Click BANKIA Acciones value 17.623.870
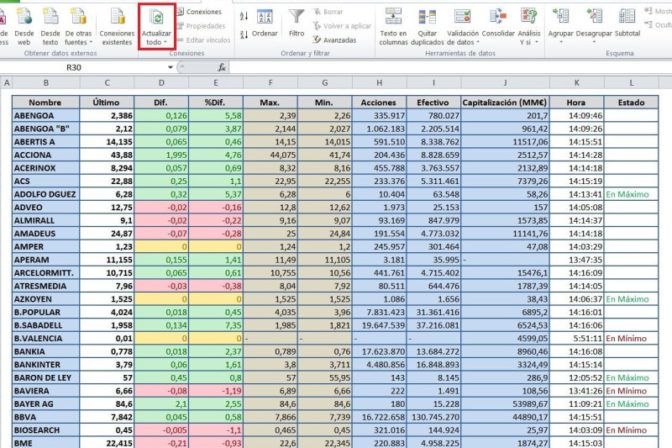672x448 pixels. pyautogui.click(x=379, y=352)
